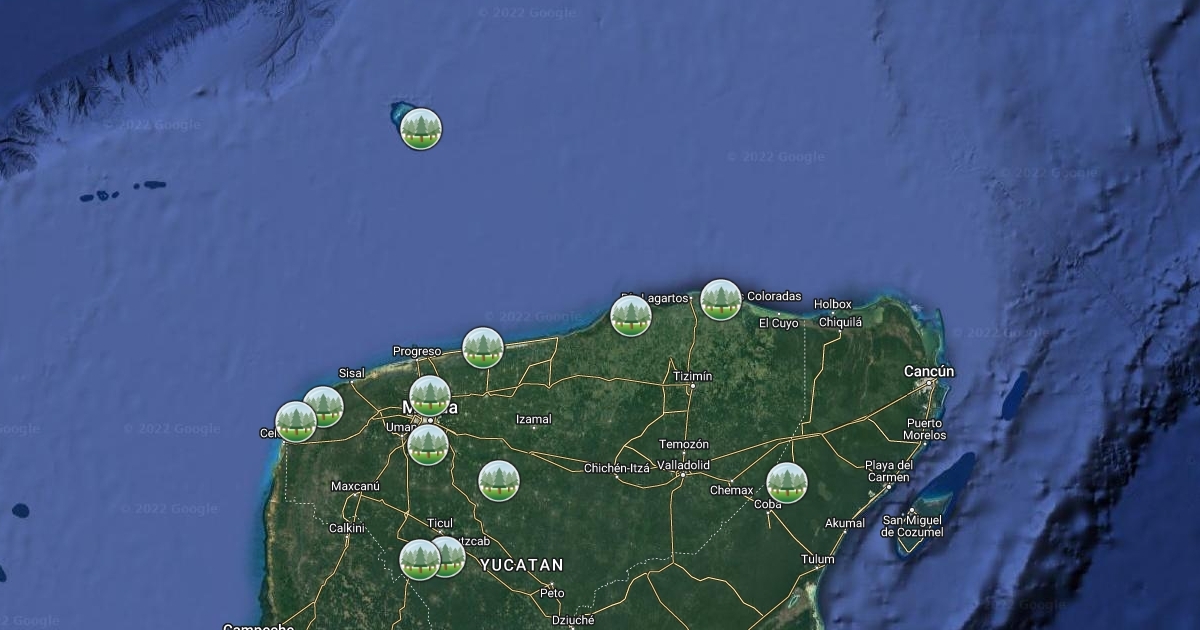This screenshot has width=1200, height=630.
Task: Open the forest marker south of Izamal
Action: 499,481
